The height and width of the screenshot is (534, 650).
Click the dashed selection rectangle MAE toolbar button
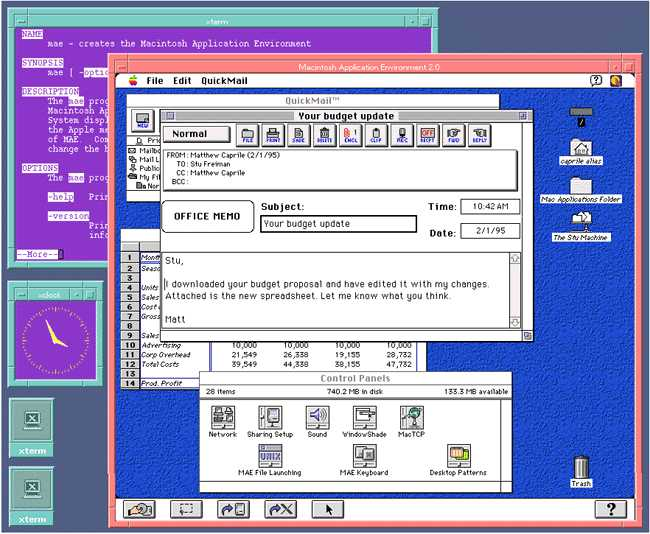point(187,510)
